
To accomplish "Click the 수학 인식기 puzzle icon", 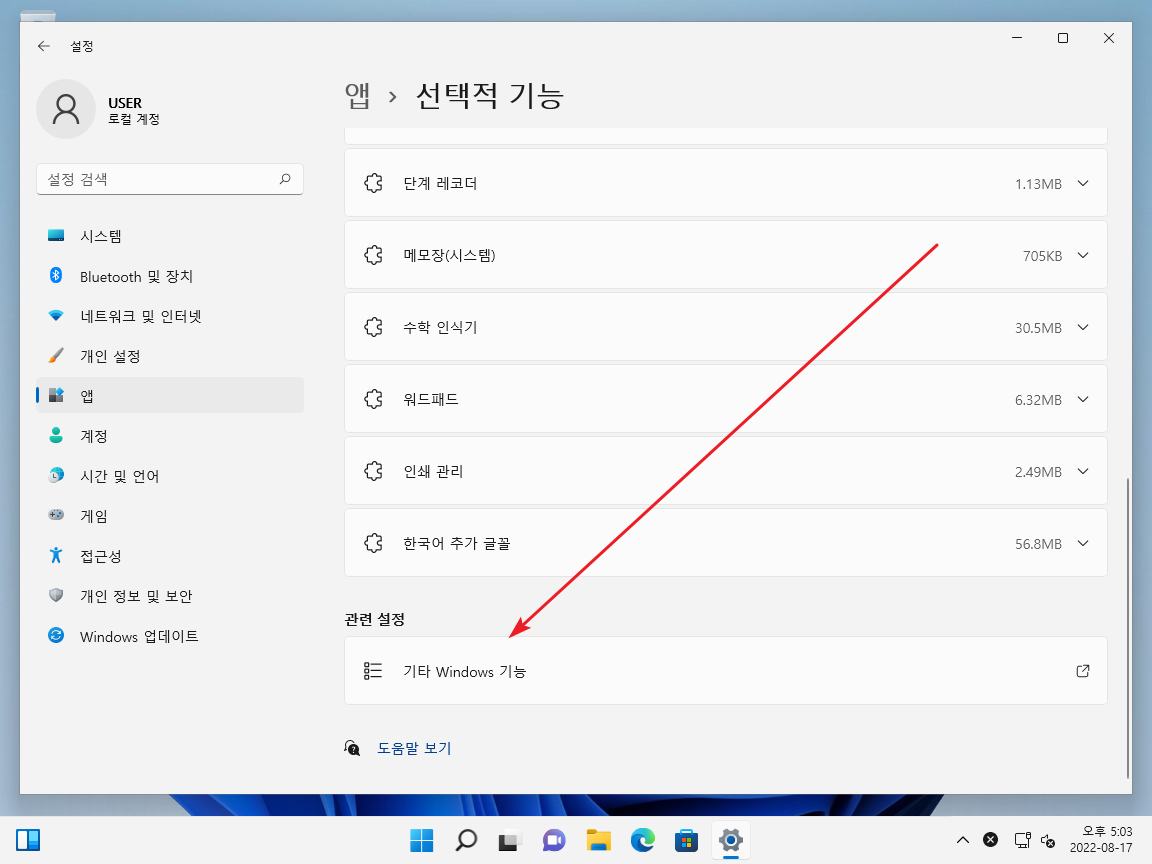I will click(x=373, y=327).
